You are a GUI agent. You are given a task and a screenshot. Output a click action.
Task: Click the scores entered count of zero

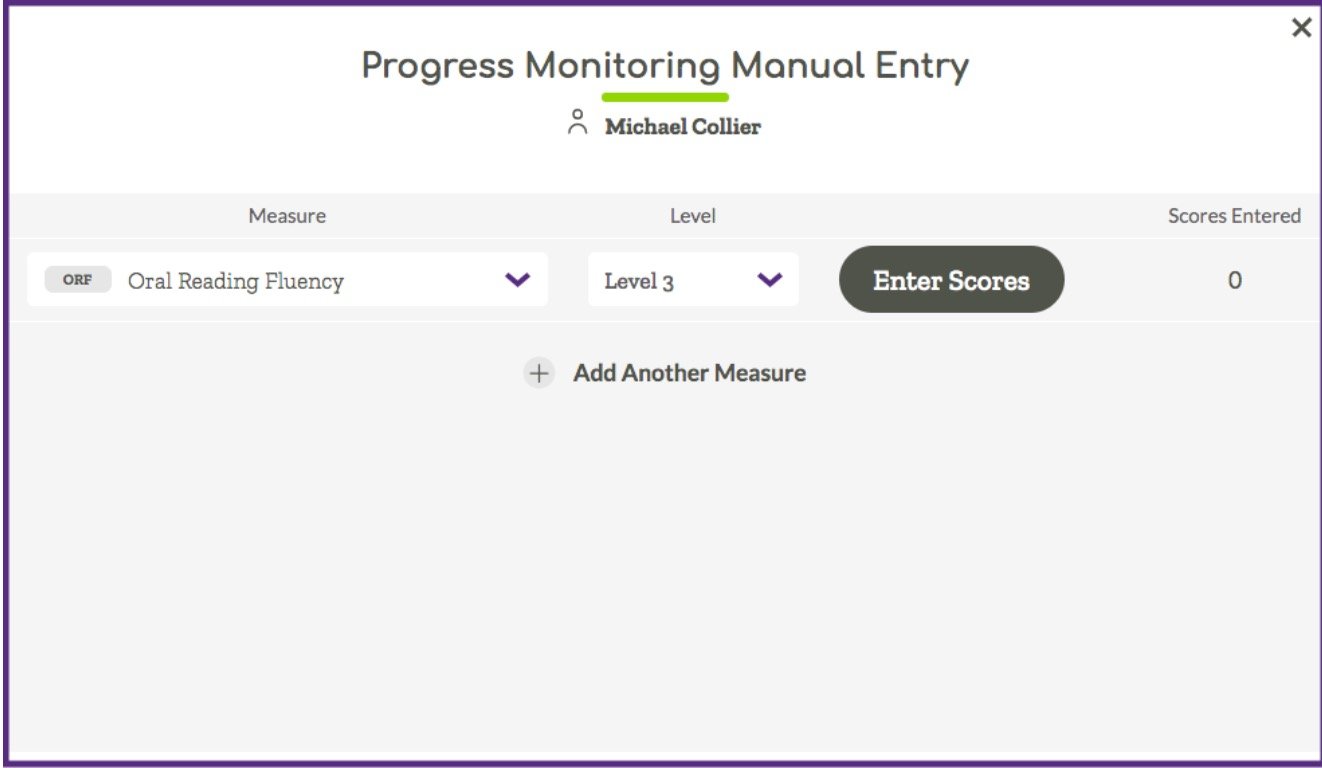point(1235,280)
